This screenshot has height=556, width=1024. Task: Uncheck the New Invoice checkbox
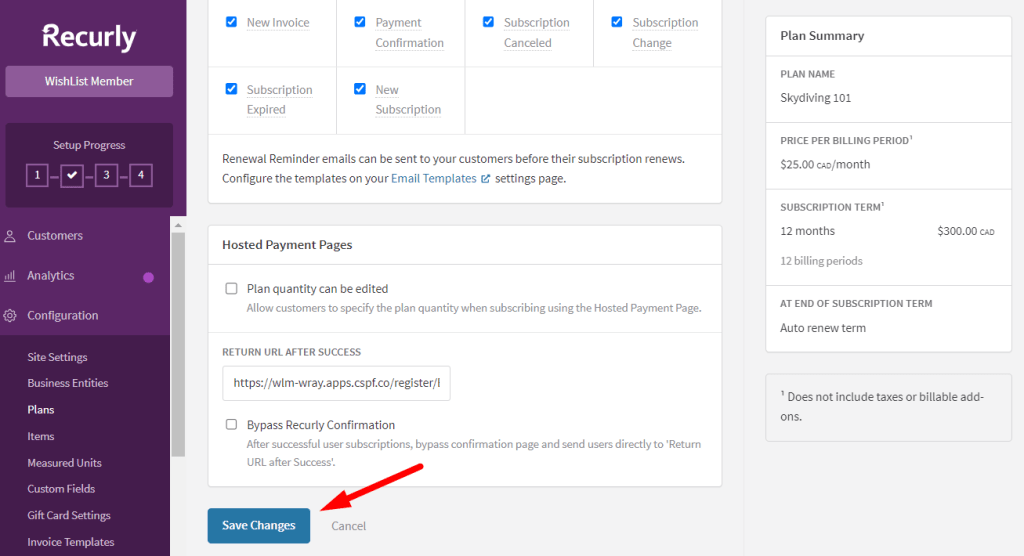[x=231, y=22]
